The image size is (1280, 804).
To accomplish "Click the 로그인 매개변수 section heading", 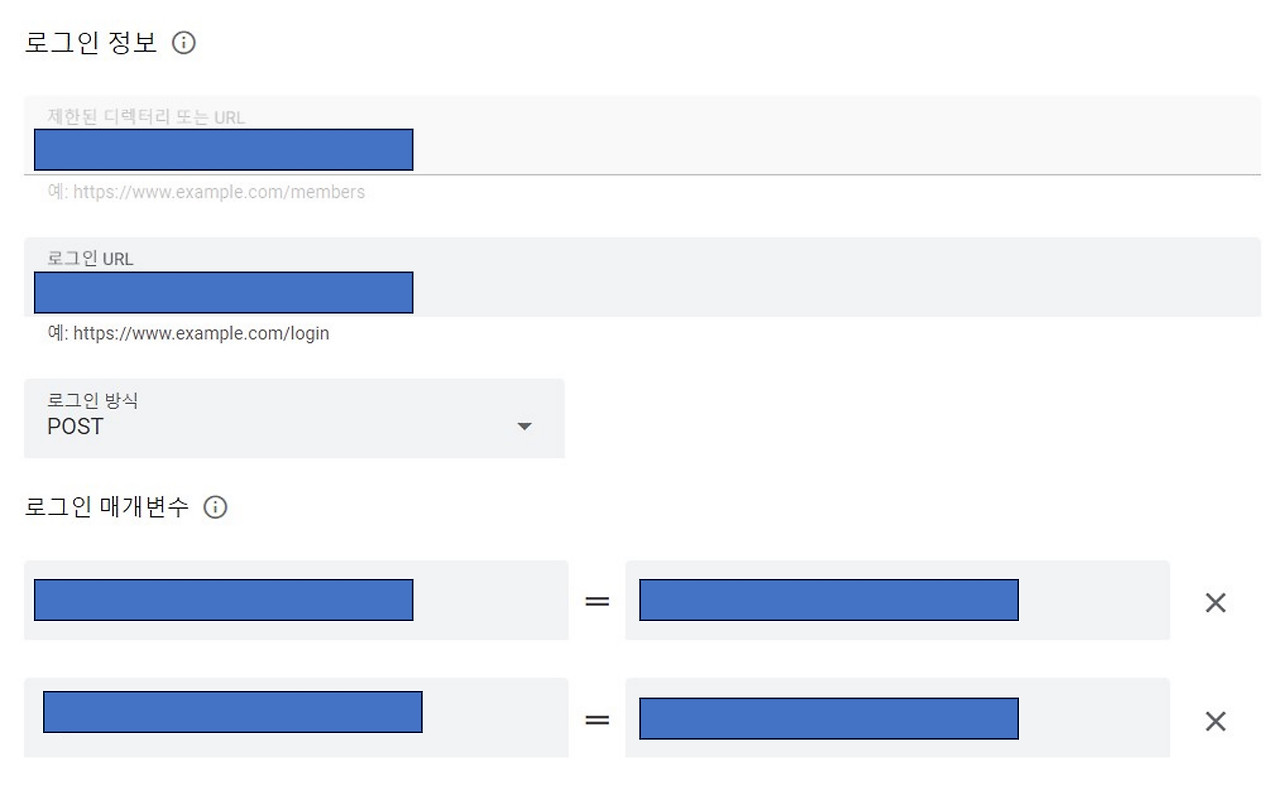I will pyautogui.click(x=106, y=507).
